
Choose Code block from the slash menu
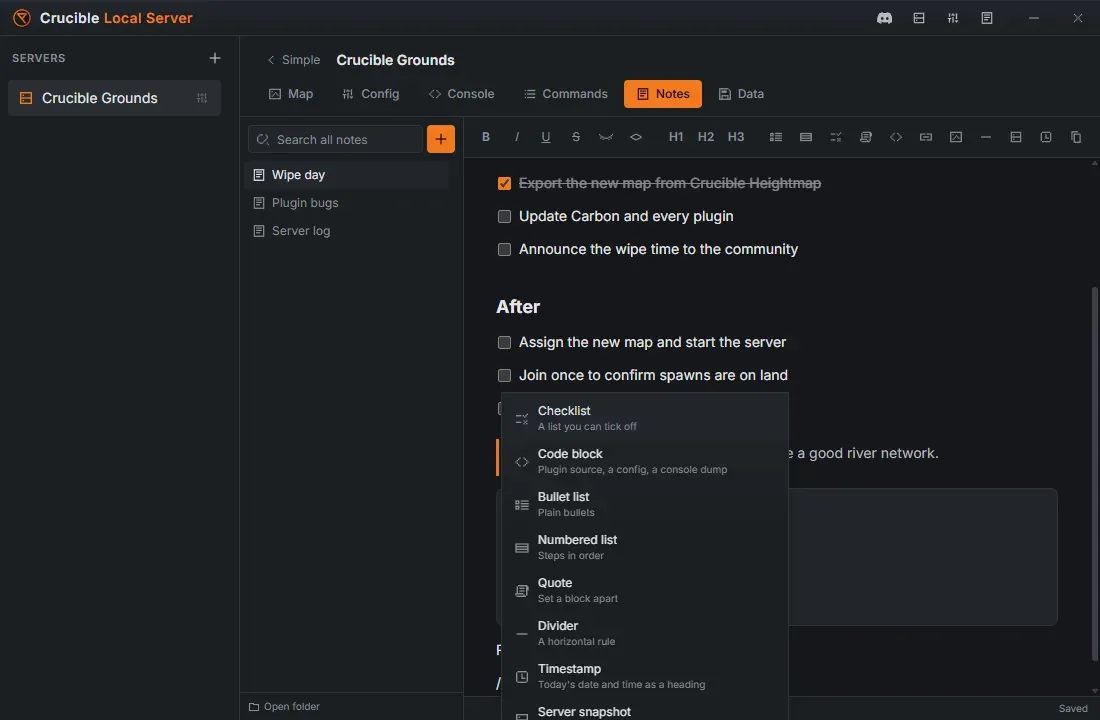coord(645,461)
